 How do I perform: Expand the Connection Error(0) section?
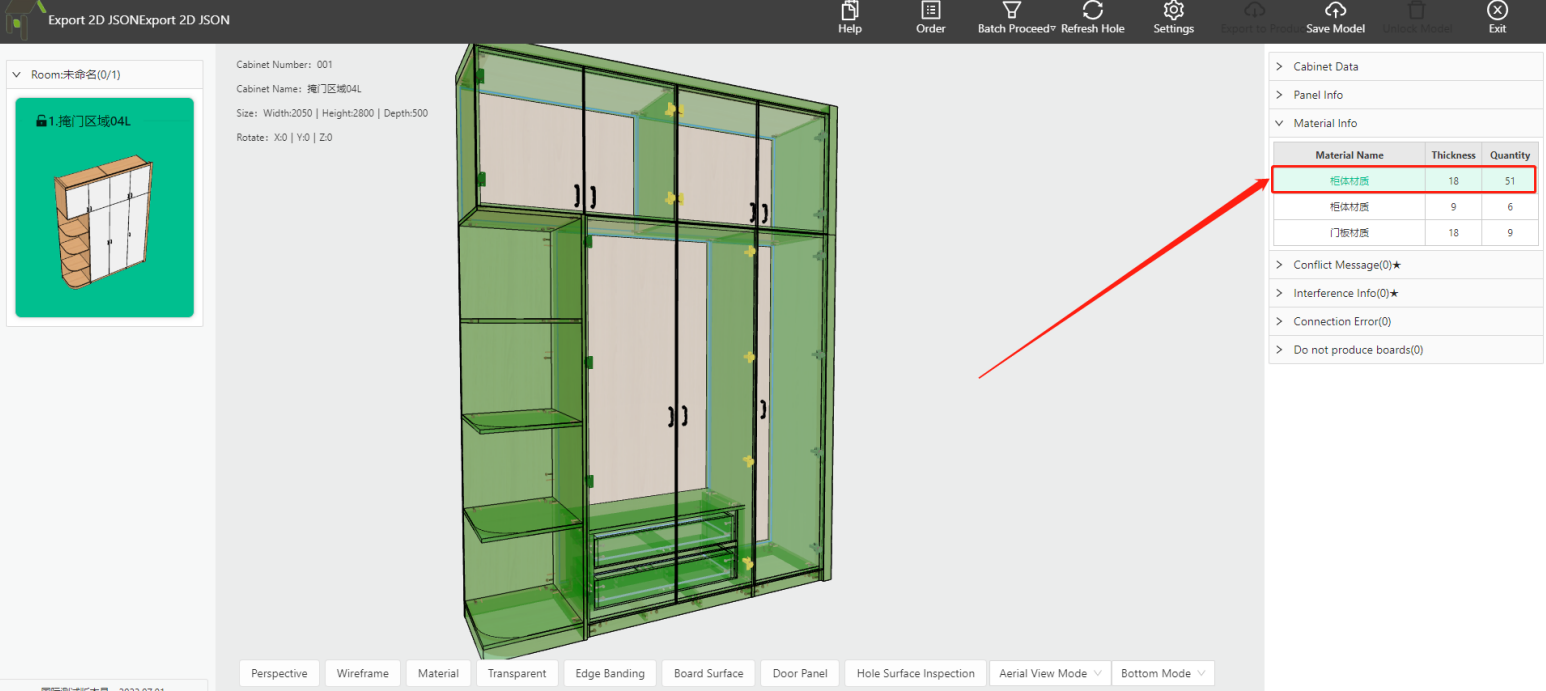point(1406,321)
